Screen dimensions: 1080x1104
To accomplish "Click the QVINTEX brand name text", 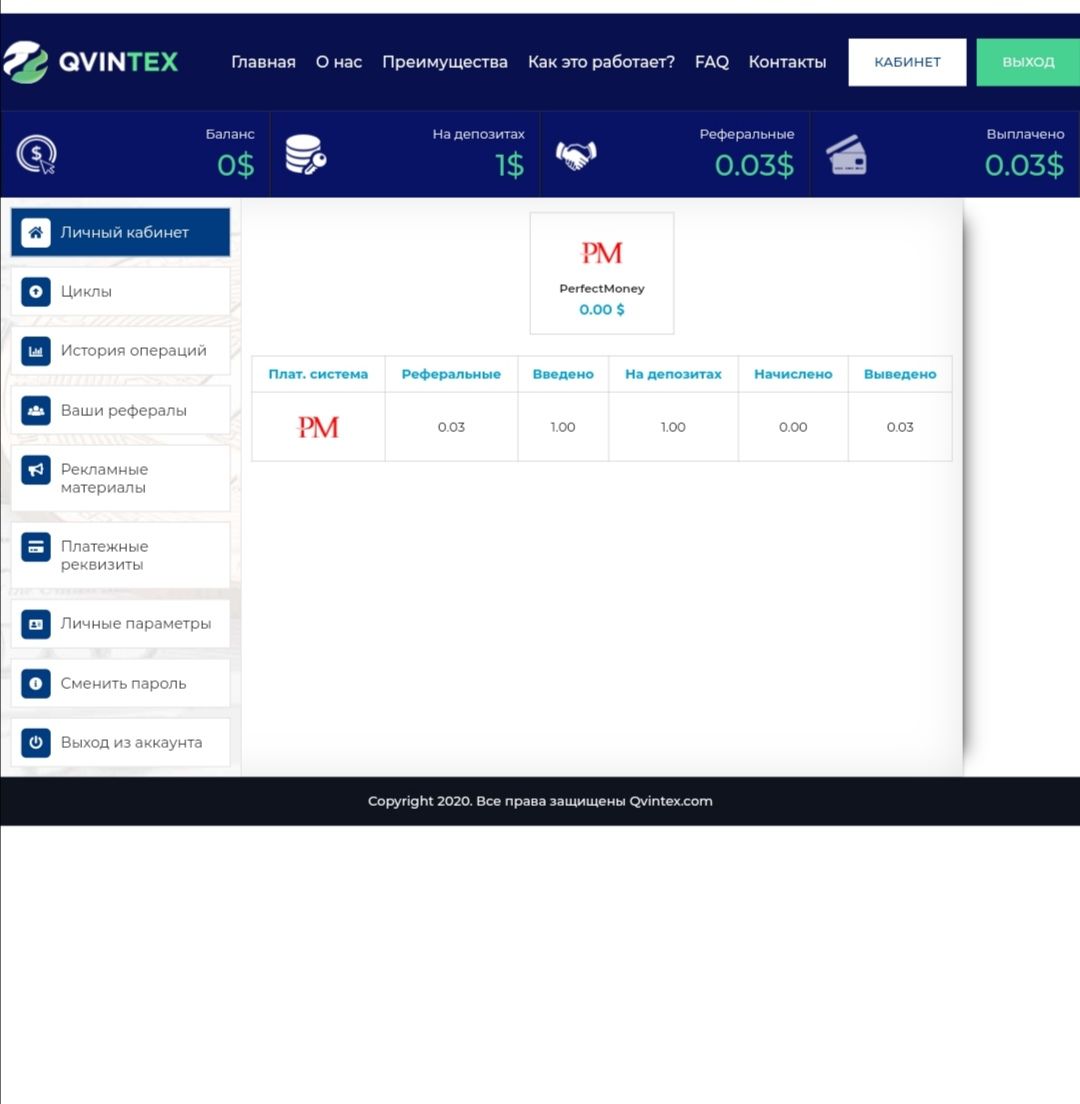I will (118, 62).
